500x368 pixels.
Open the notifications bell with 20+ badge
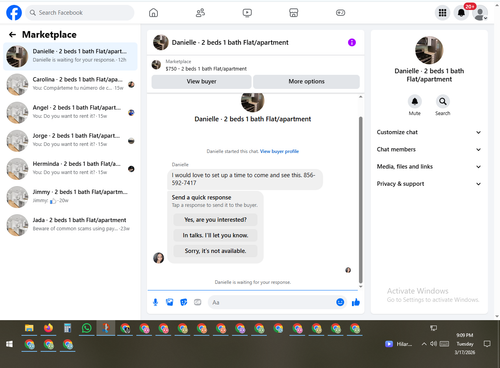[x=461, y=13]
